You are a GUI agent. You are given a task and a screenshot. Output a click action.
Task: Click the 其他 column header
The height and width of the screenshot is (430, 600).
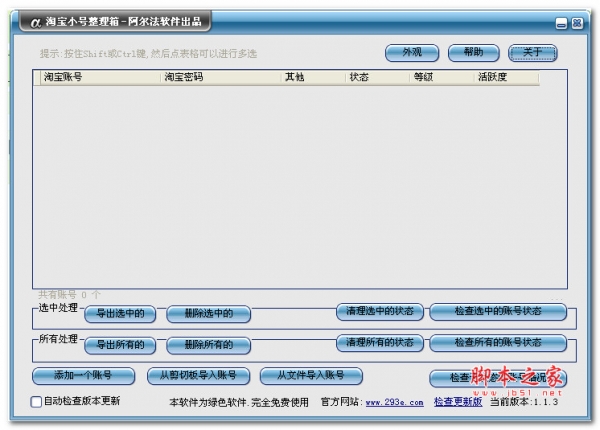click(313, 77)
